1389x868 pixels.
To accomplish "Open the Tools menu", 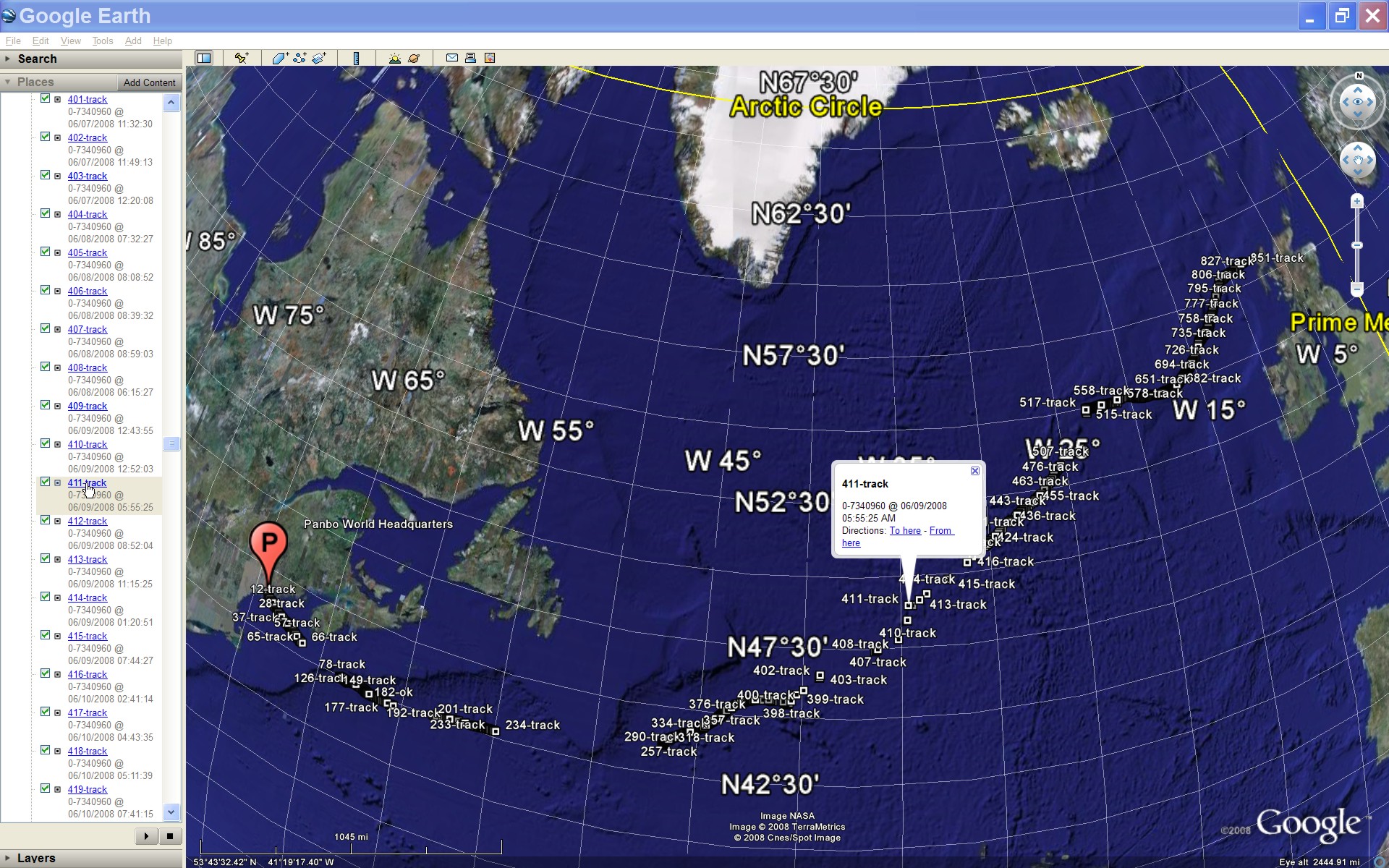I will click(x=103, y=41).
